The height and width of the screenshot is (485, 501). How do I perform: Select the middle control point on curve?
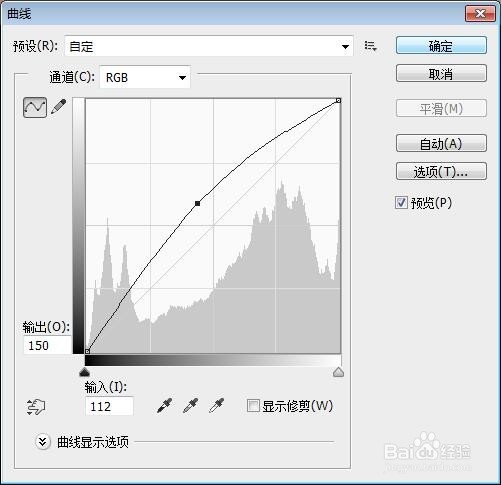197,203
